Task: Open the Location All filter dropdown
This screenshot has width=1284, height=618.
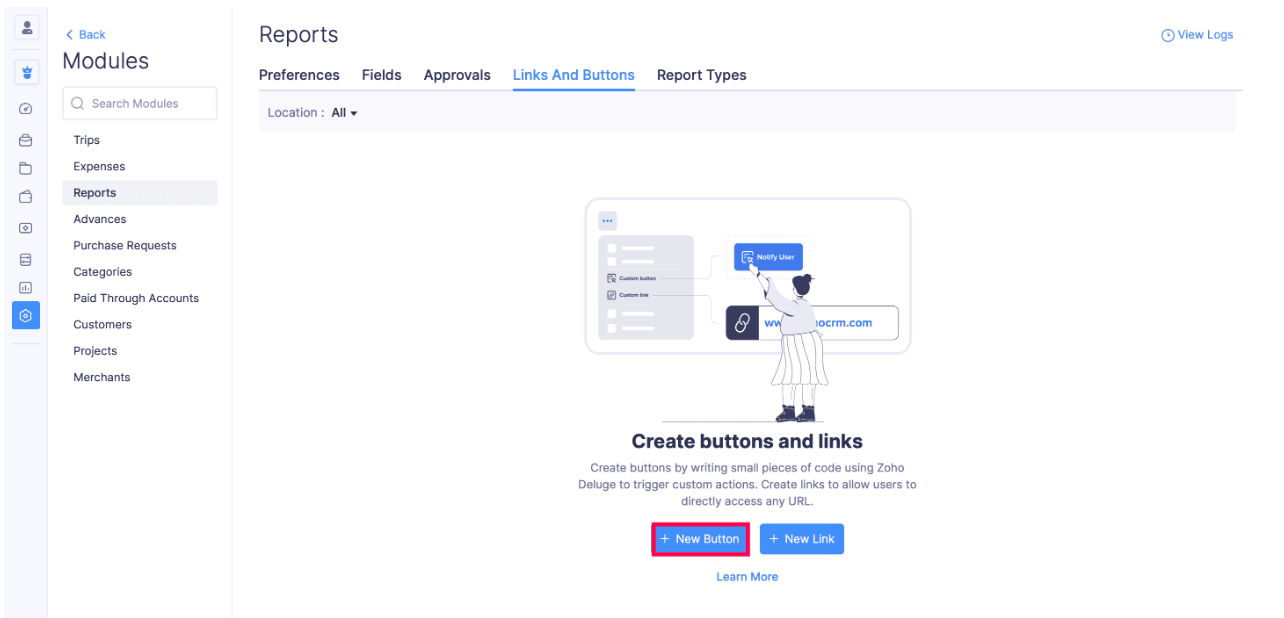Action: [344, 112]
